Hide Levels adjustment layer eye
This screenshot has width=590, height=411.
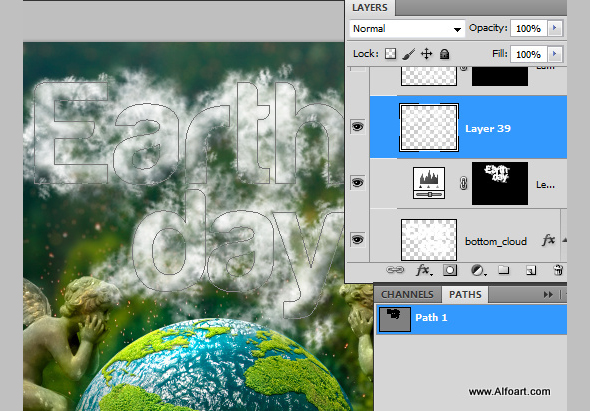coord(357,183)
